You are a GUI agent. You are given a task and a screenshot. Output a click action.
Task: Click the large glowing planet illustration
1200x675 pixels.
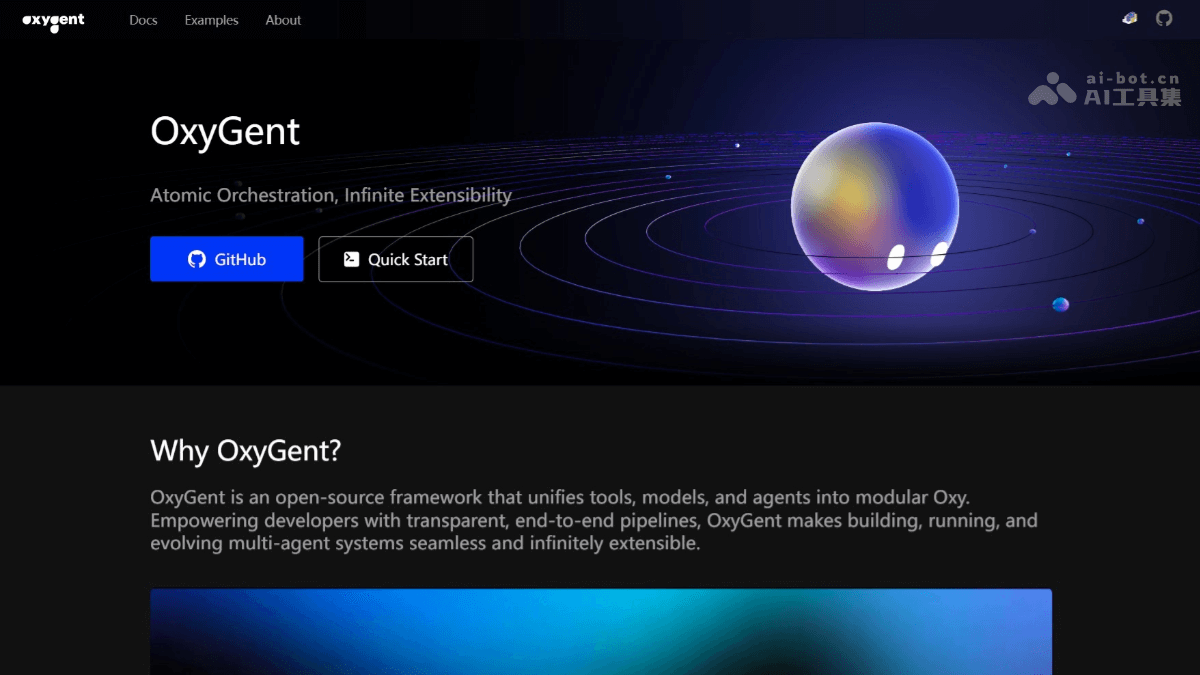coord(876,207)
